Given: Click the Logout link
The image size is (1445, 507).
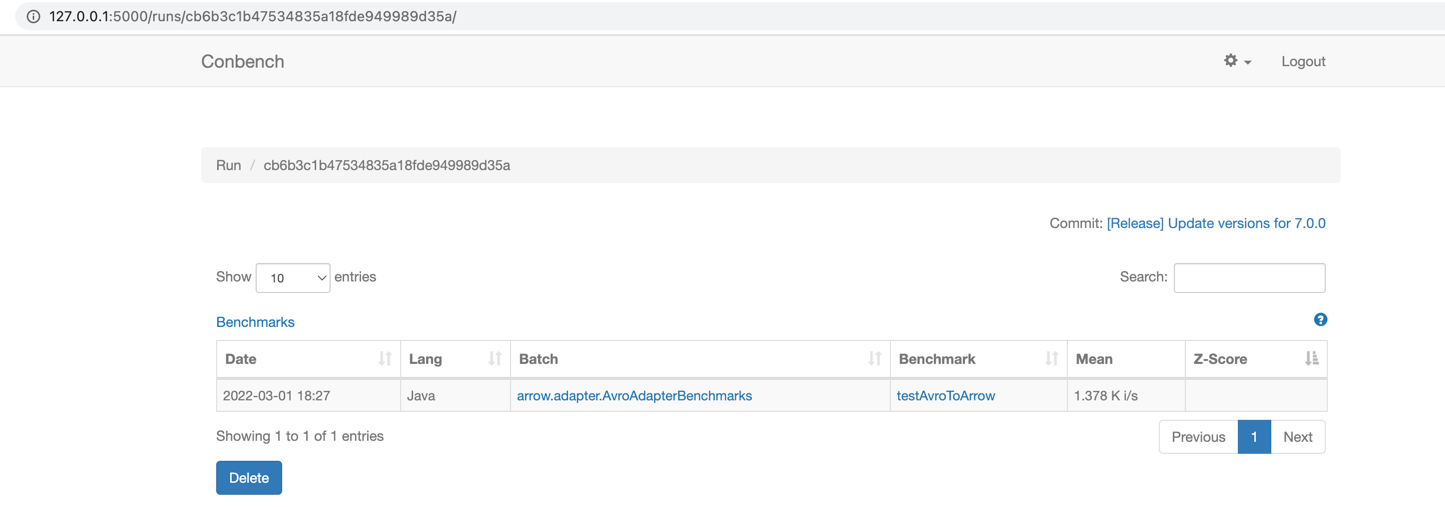Looking at the screenshot, I should pos(1303,61).
